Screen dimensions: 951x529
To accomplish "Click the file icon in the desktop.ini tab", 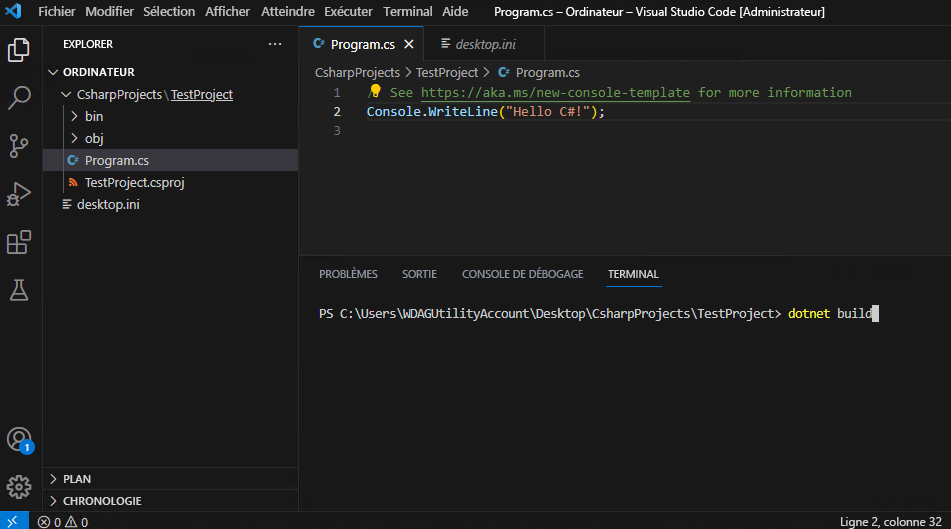I will click(x=445, y=44).
